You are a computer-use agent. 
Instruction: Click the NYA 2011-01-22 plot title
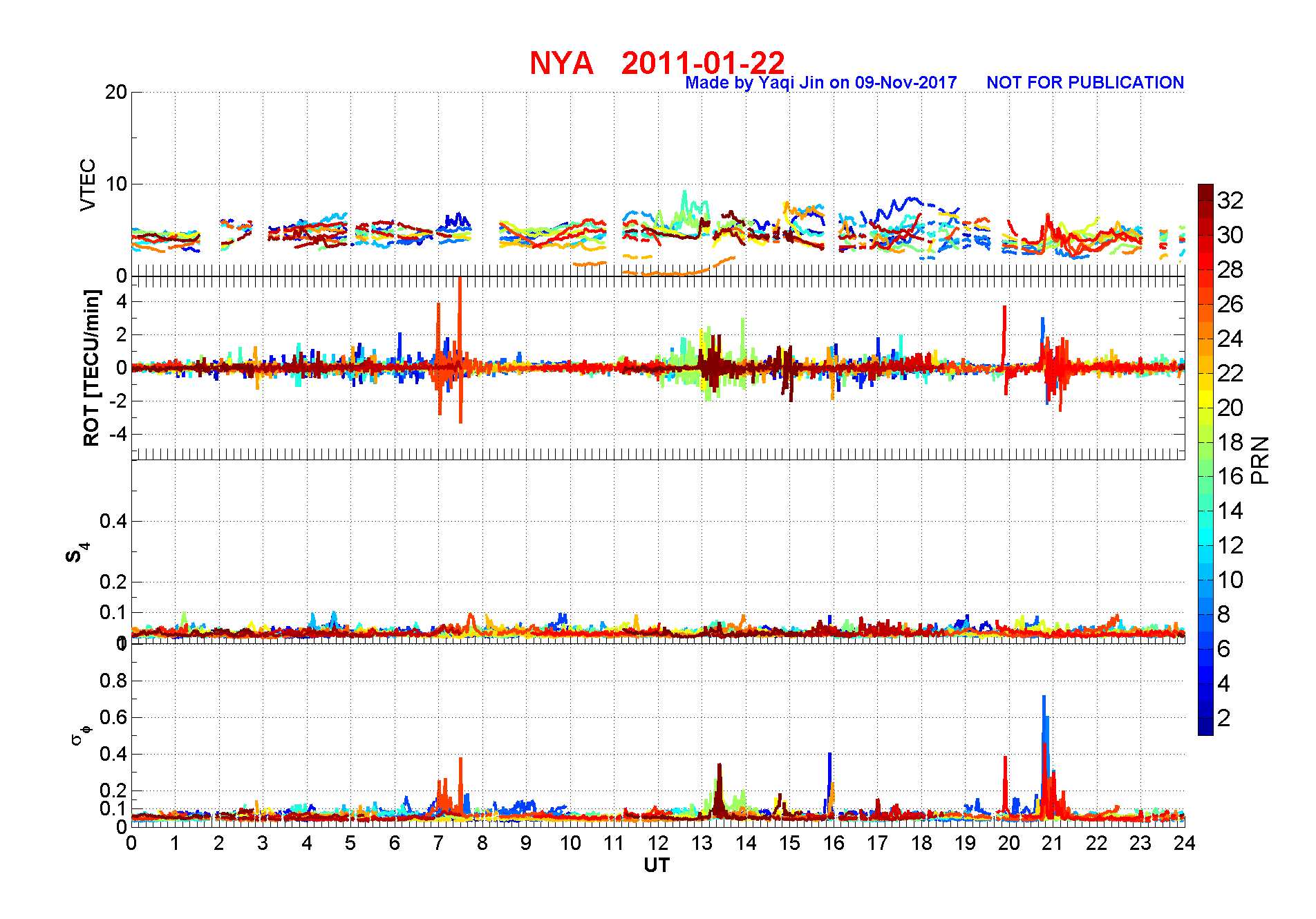(657, 63)
